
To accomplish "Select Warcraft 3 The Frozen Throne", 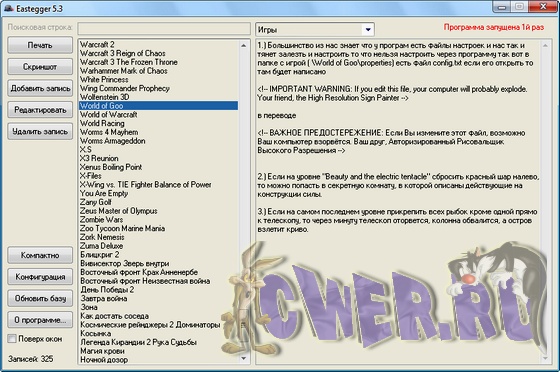I will coord(158,62).
